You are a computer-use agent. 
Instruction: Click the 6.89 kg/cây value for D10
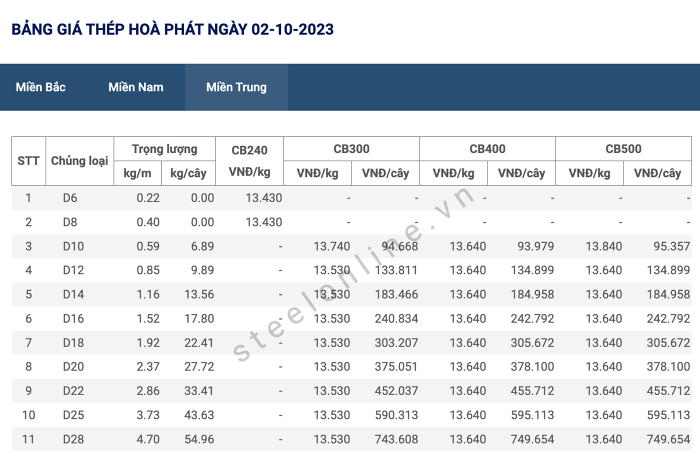click(203, 246)
